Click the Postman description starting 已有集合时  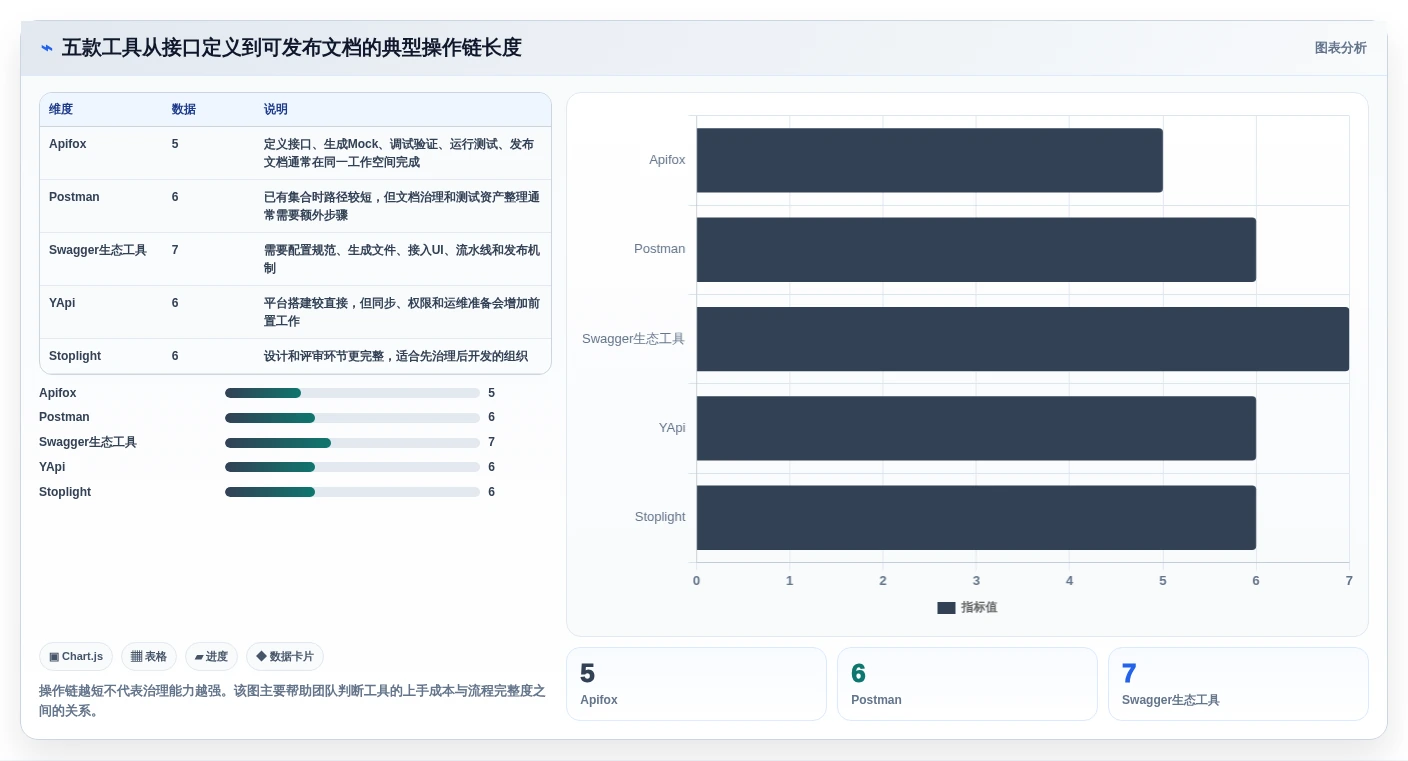[x=402, y=206]
